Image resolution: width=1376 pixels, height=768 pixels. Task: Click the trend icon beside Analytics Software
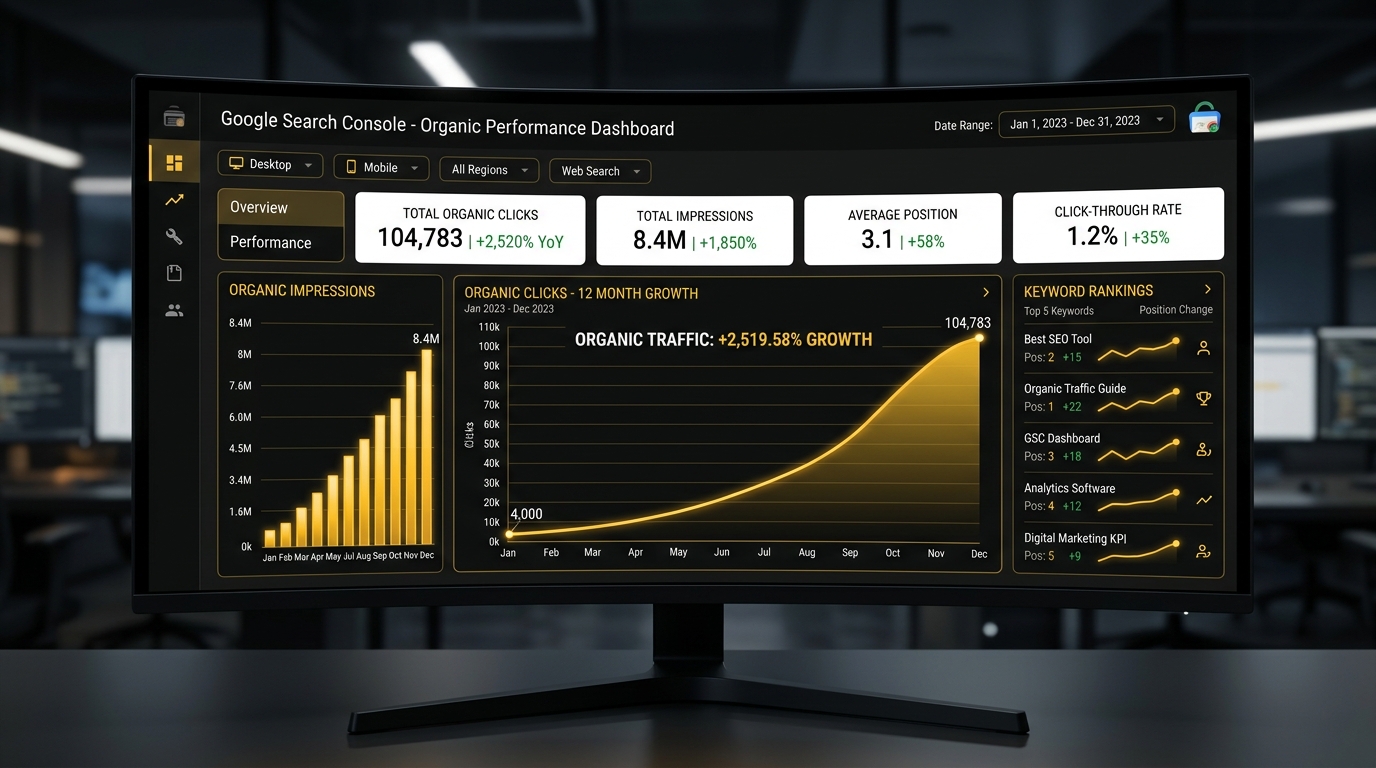click(1203, 500)
